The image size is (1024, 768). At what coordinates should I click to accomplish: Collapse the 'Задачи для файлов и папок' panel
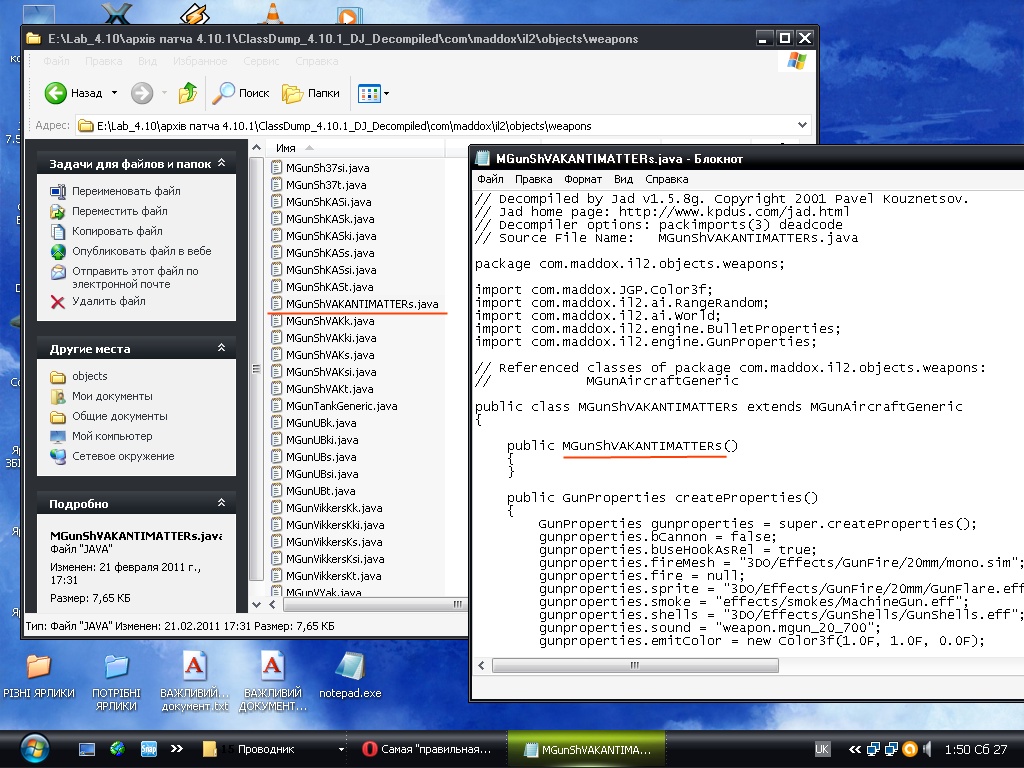[221, 164]
